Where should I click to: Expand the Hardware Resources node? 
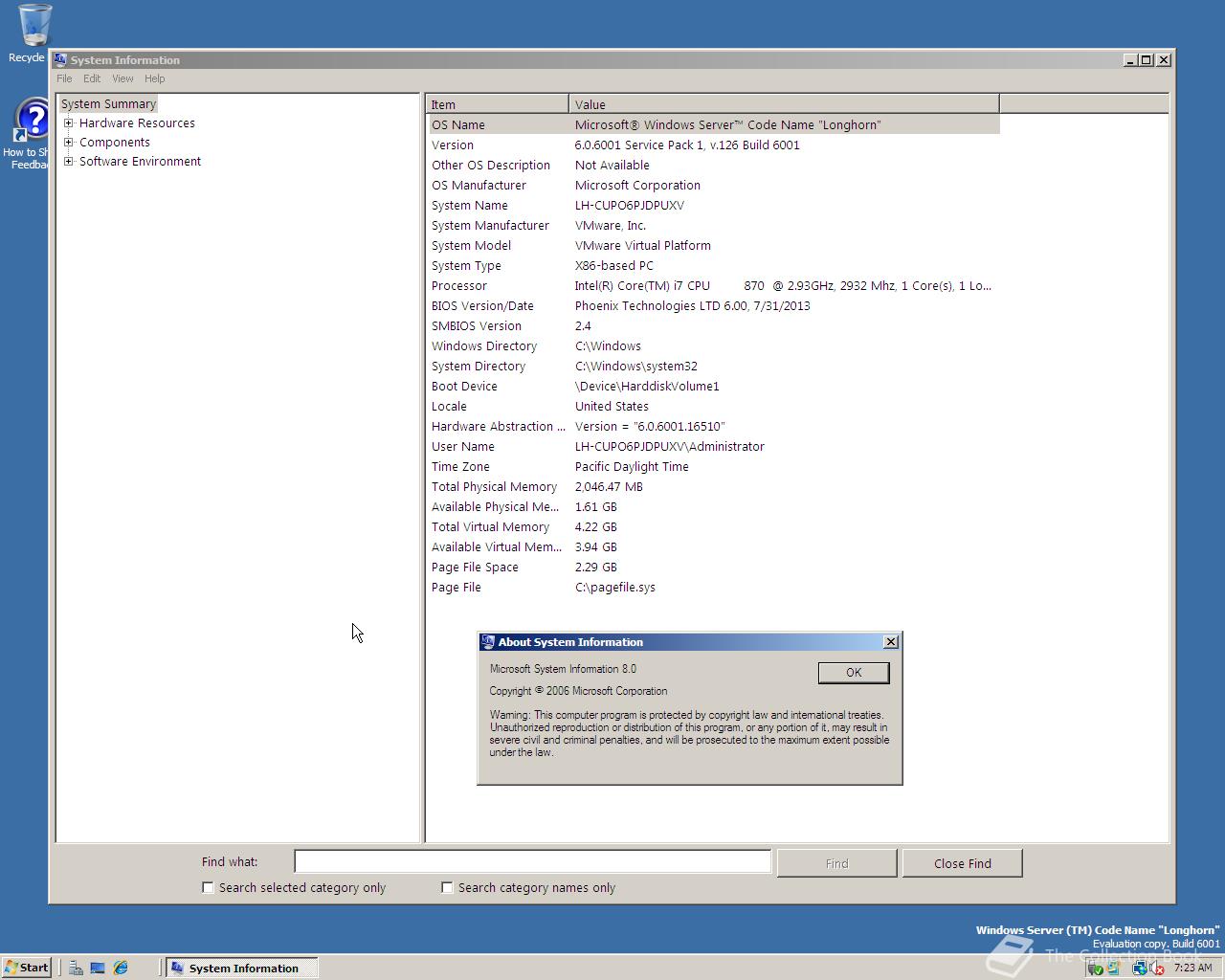point(69,122)
